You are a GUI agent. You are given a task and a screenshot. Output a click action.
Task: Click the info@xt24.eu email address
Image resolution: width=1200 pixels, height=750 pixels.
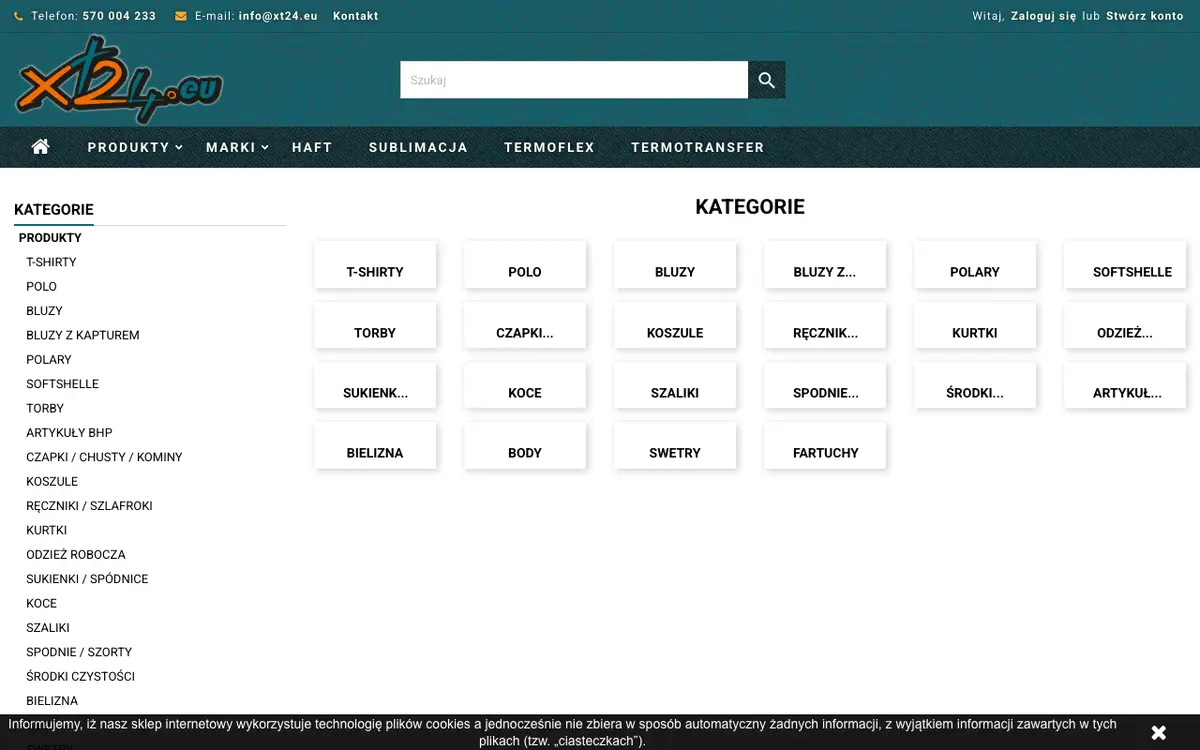pos(278,16)
